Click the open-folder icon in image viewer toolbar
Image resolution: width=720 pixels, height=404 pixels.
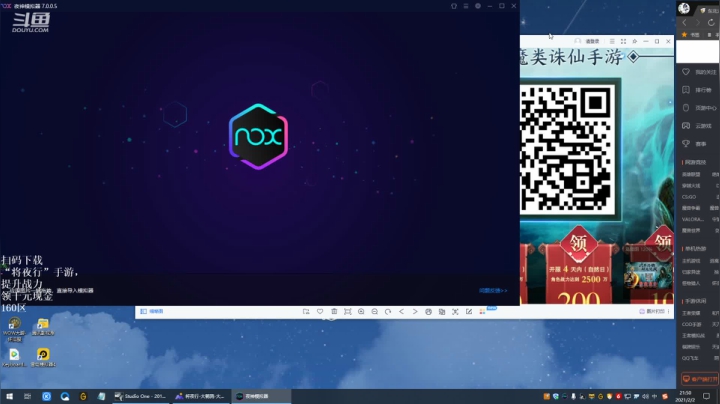point(306,311)
